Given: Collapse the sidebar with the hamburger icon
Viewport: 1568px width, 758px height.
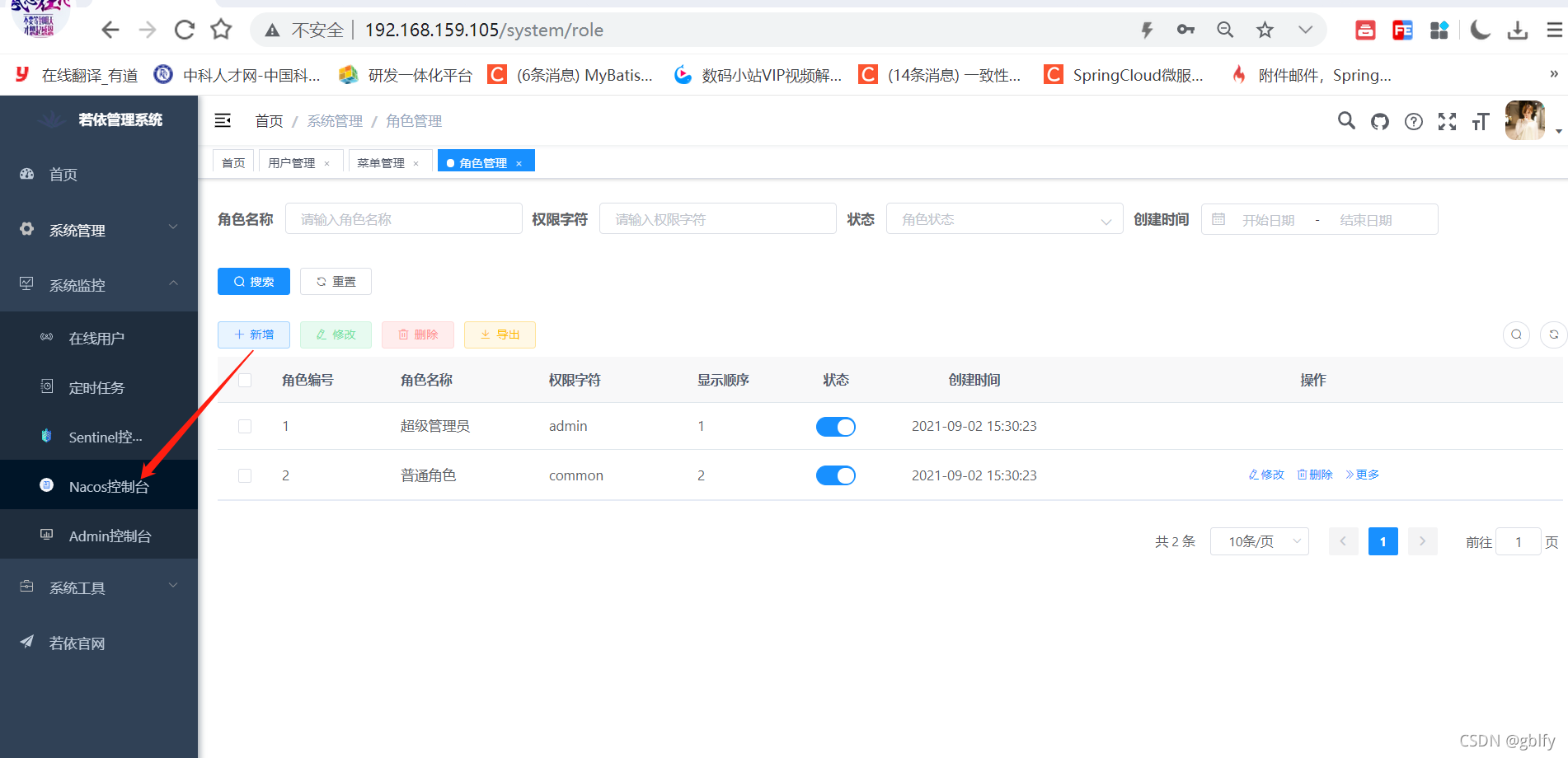Looking at the screenshot, I should (x=223, y=120).
